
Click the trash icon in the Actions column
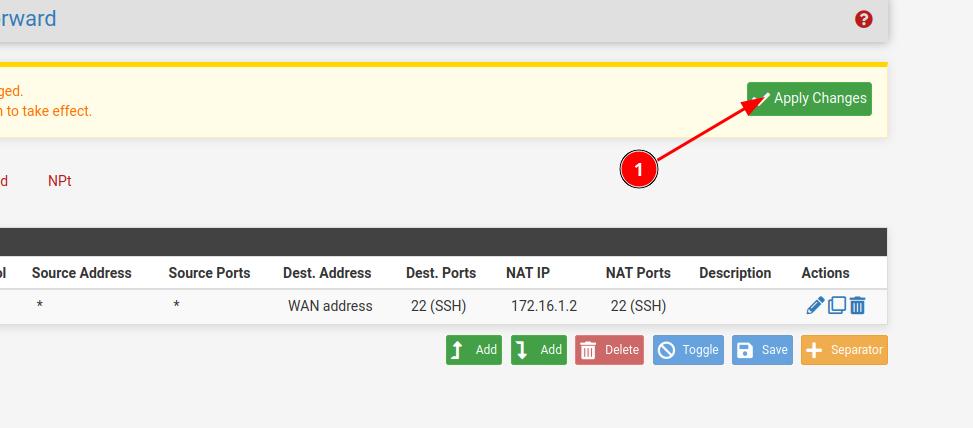(857, 306)
